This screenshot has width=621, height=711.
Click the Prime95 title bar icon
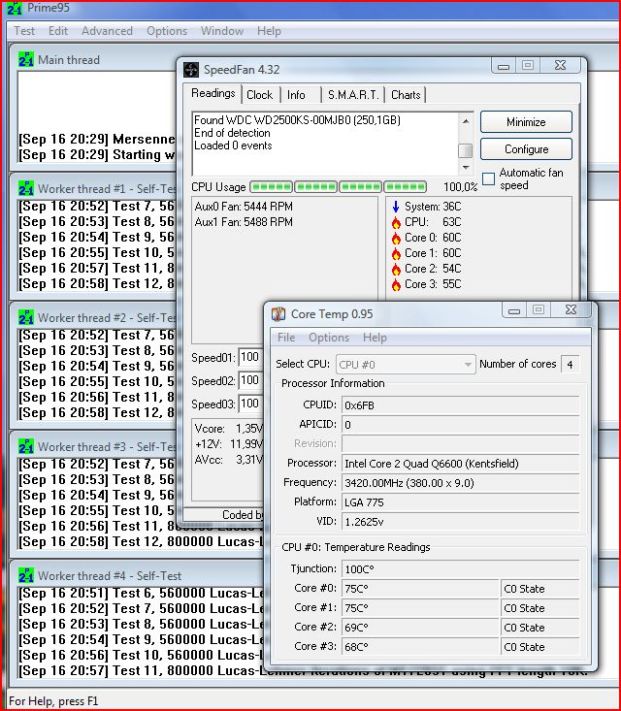[14, 9]
